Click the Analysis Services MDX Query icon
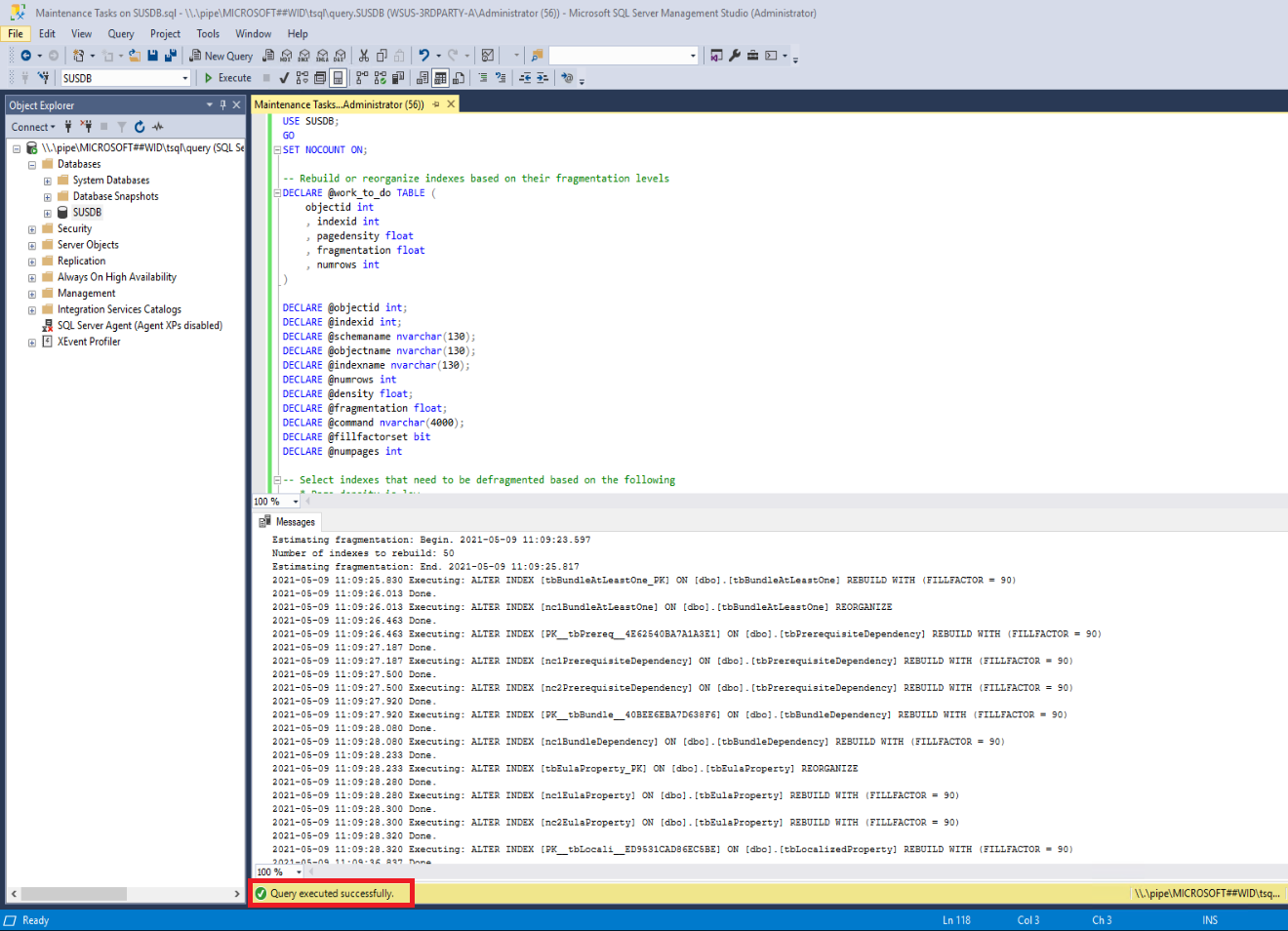The height and width of the screenshot is (931, 1288). (x=286, y=56)
